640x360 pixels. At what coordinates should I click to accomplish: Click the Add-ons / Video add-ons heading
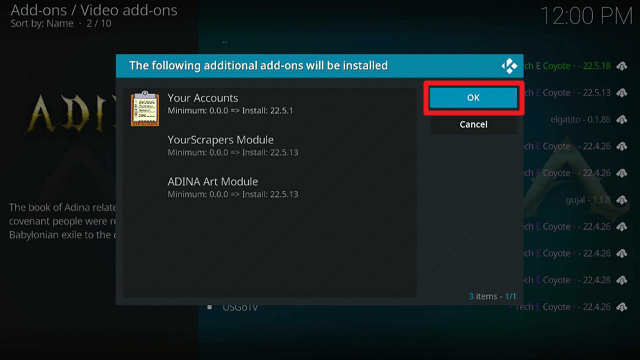tap(94, 10)
